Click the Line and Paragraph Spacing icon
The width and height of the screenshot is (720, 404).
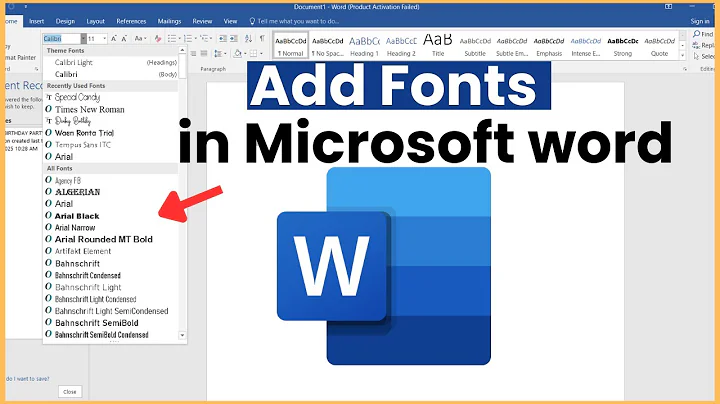pyautogui.click(x=218, y=54)
